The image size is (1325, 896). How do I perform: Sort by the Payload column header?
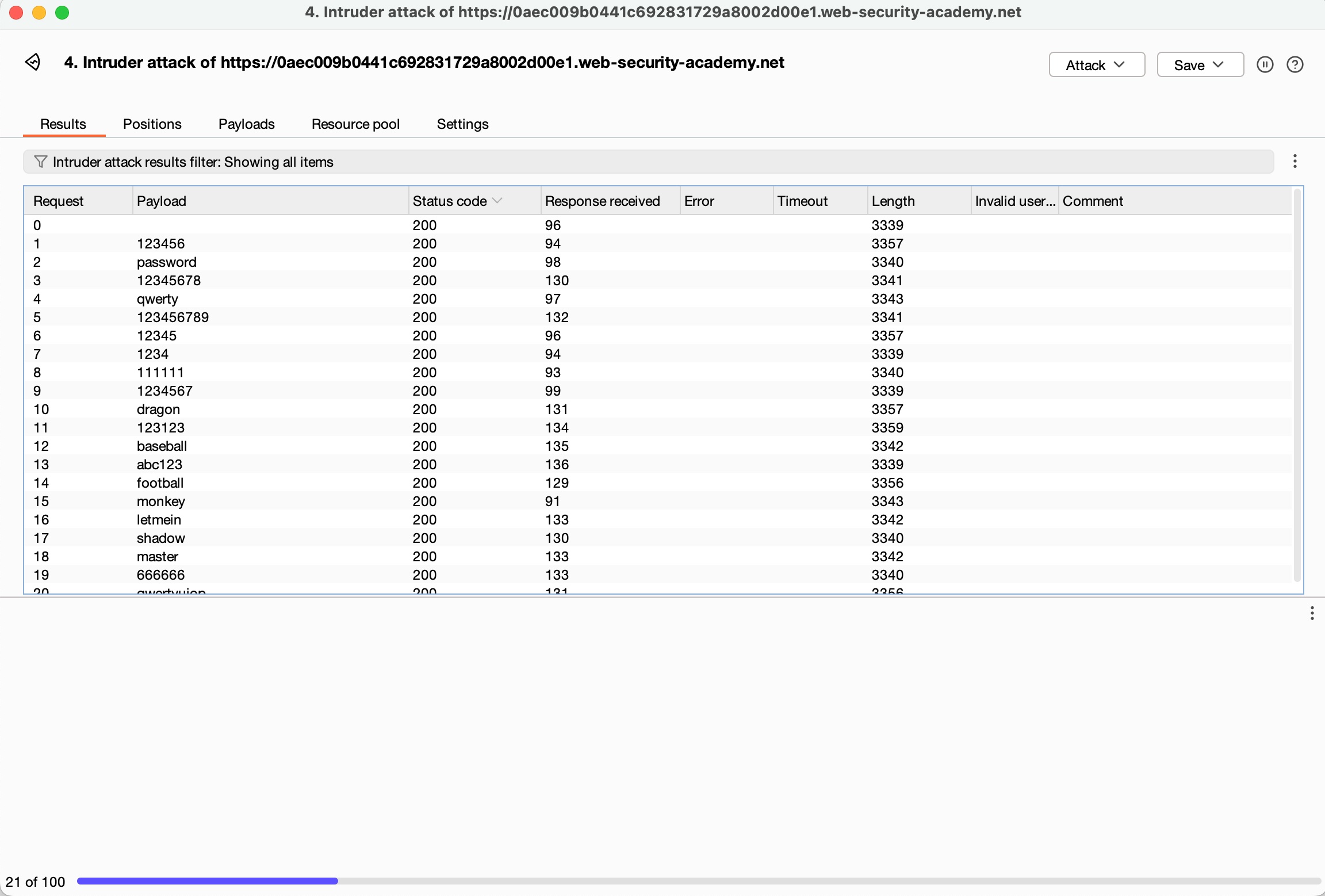(271, 201)
